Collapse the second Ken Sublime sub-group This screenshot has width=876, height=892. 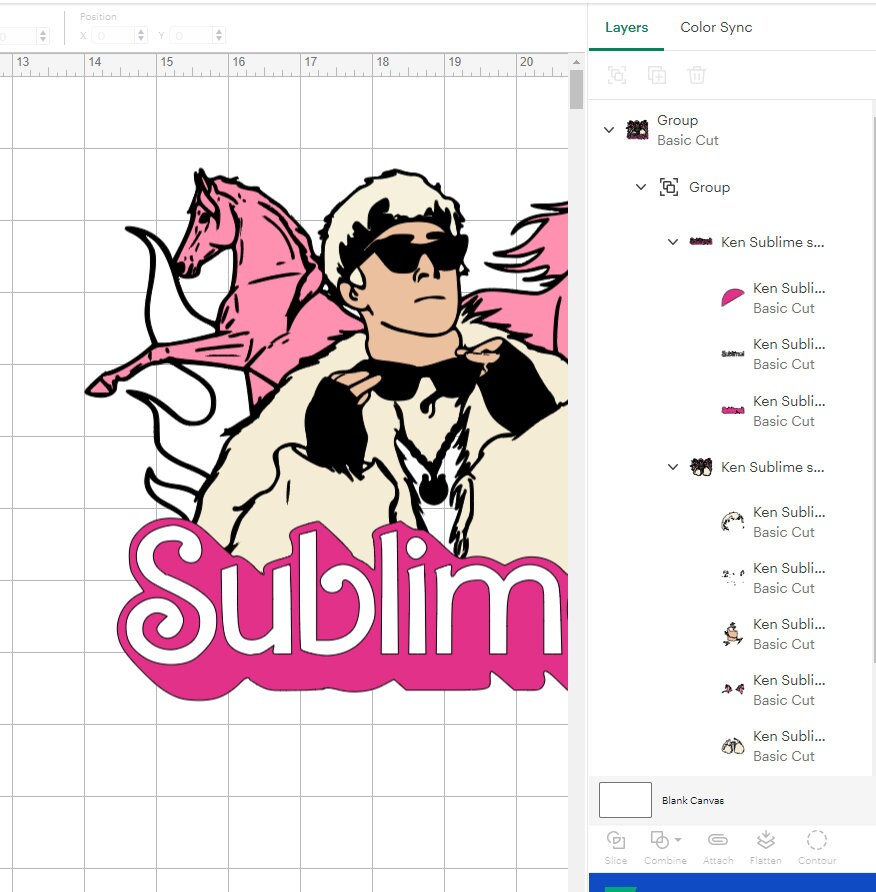click(x=673, y=467)
